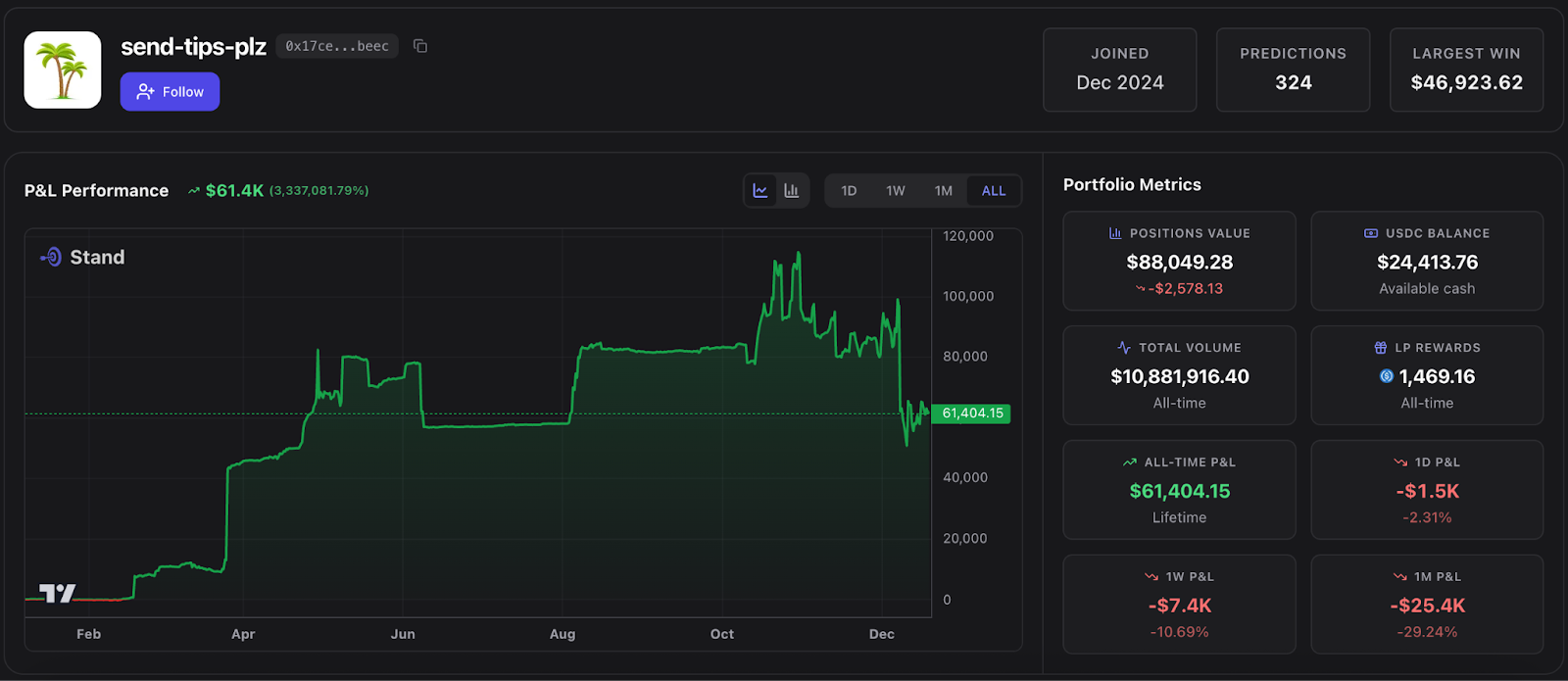Image resolution: width=1568 pixels, height=681 pixels.
Task: Switch to line chart view icon
Action: pos(760,190)
